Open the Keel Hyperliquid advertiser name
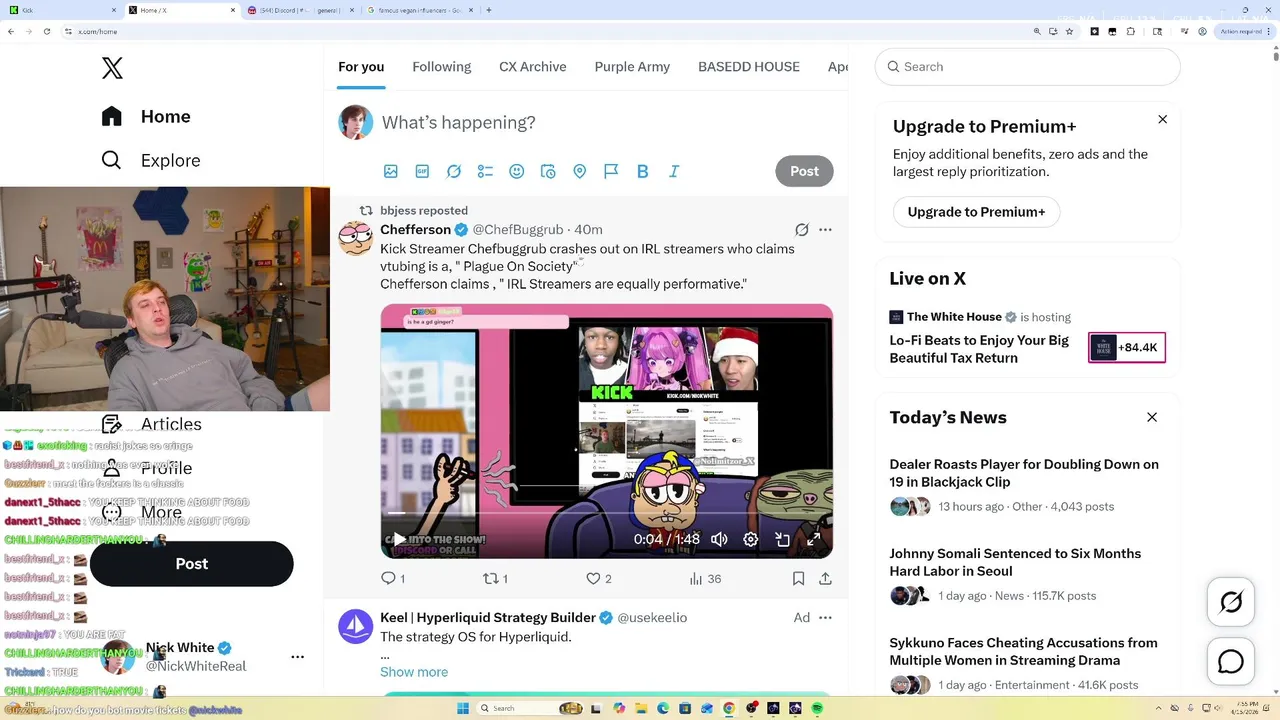This screenshot has height=720, width=1280. pos(488,617)
